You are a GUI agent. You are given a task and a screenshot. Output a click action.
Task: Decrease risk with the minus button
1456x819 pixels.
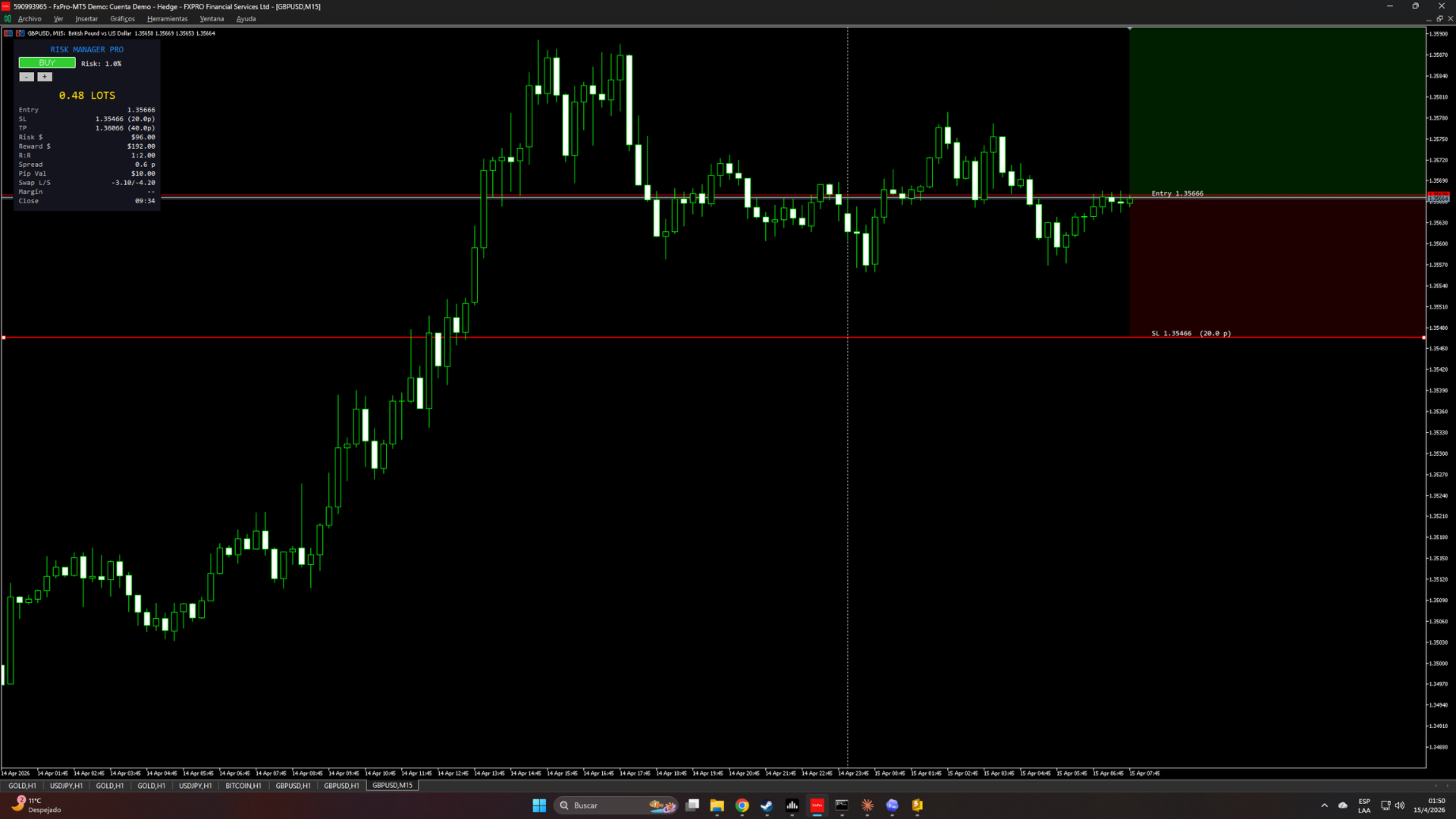tap(27, 77)
